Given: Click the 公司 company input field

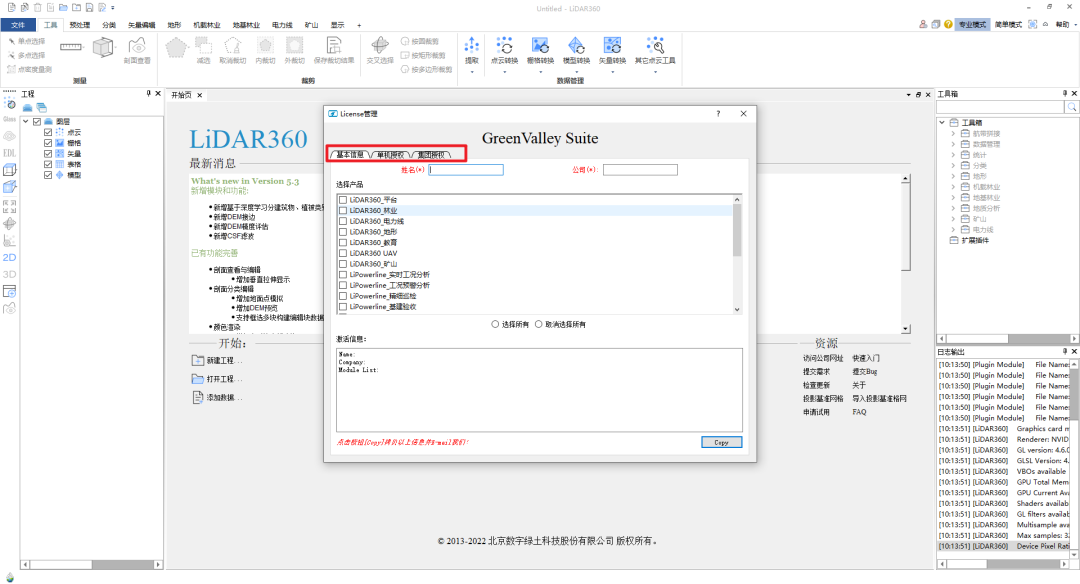Looking at the screenshot, I should tap(640, 169).
